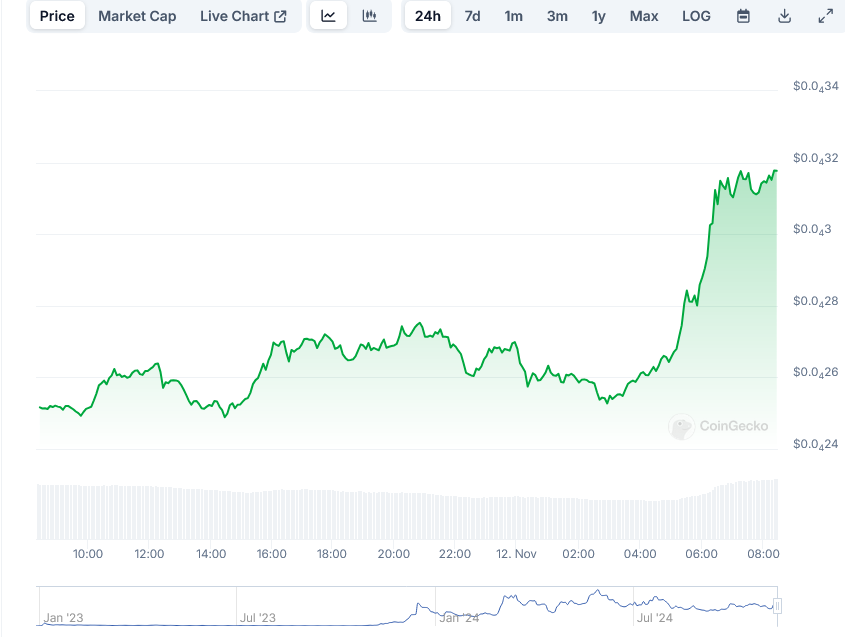Open the Live Chart external link
845x637 pixels.
243,16
